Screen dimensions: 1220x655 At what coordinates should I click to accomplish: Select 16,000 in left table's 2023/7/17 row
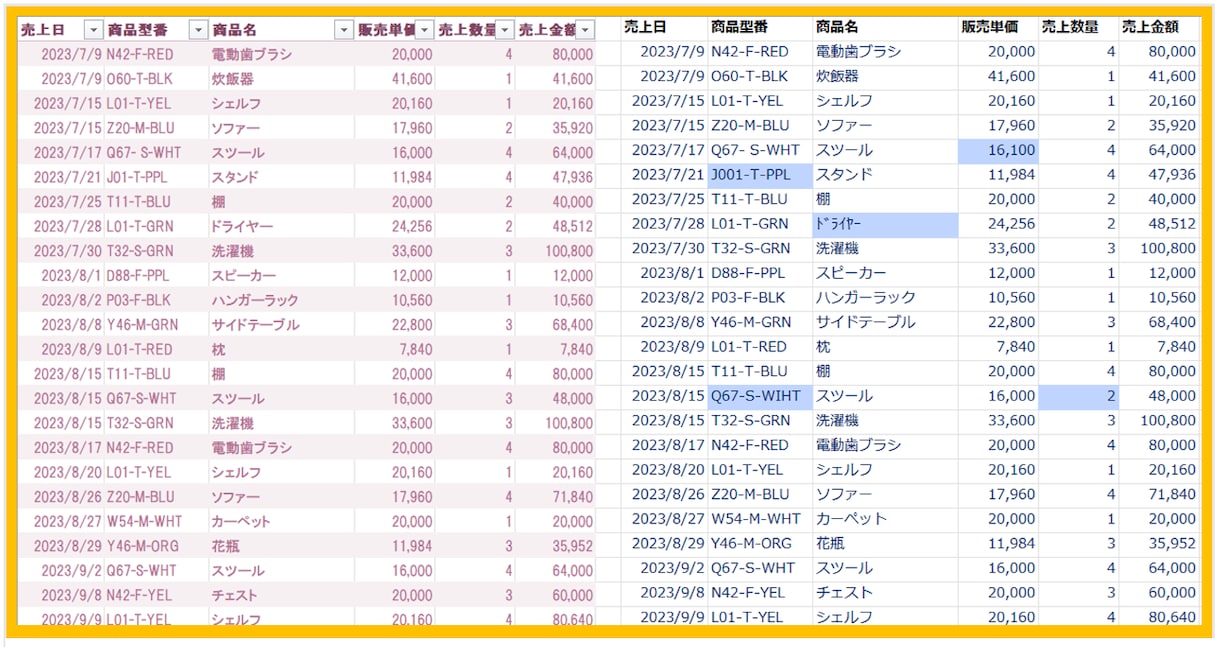pos(413,153)
